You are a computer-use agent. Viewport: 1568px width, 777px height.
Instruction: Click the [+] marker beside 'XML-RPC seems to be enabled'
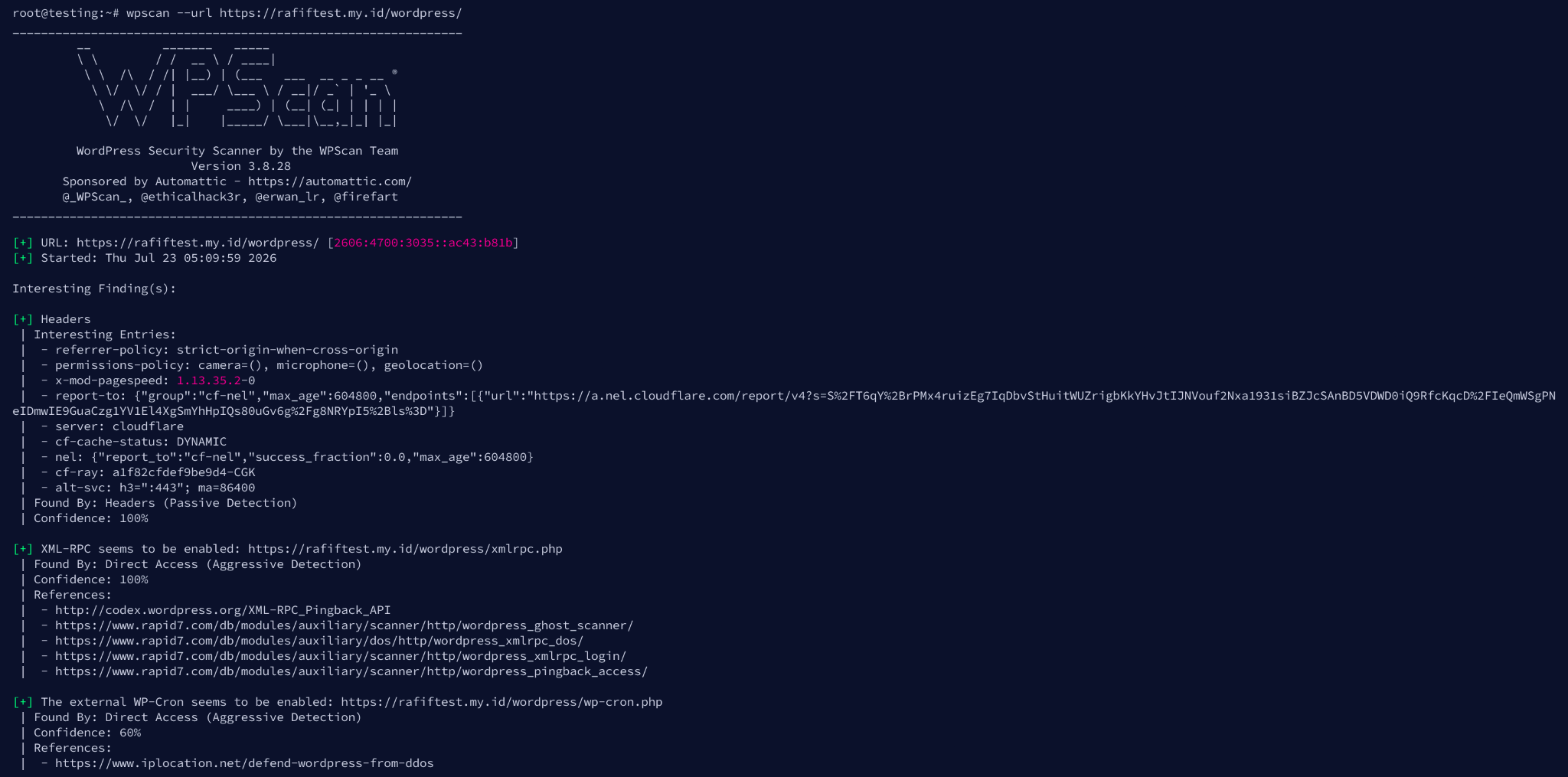23,549
